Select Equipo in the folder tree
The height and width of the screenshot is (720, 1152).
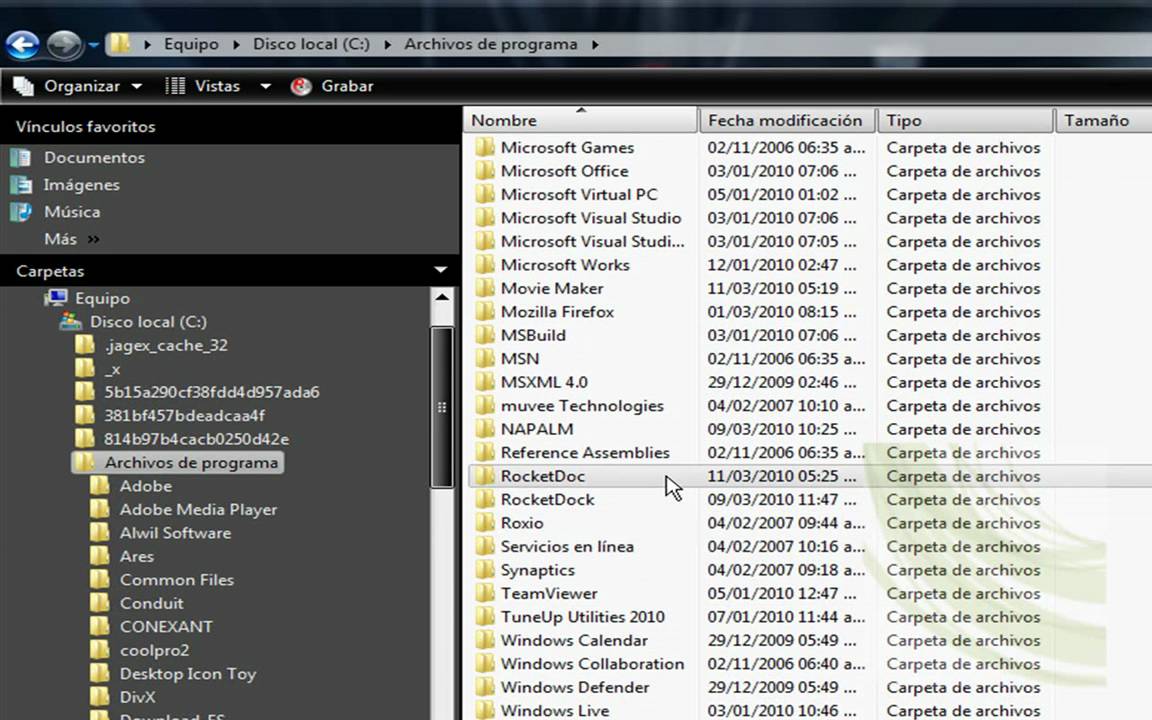point(102,298)
